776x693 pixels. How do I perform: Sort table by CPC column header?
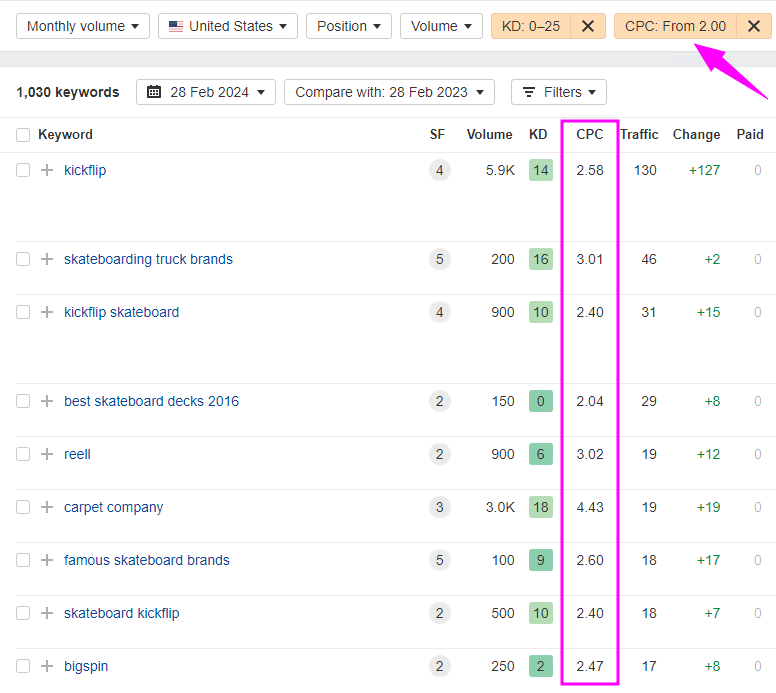point(589,134)
